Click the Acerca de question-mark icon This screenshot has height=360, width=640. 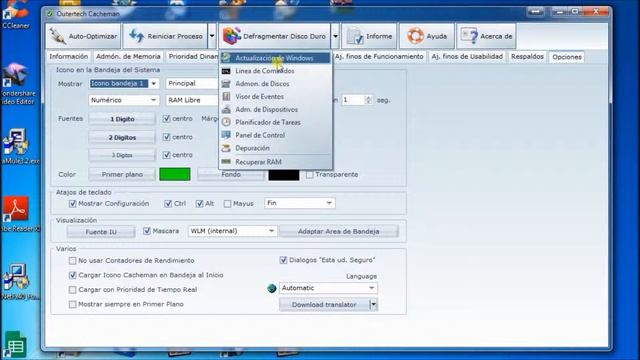tap(469, 36)
